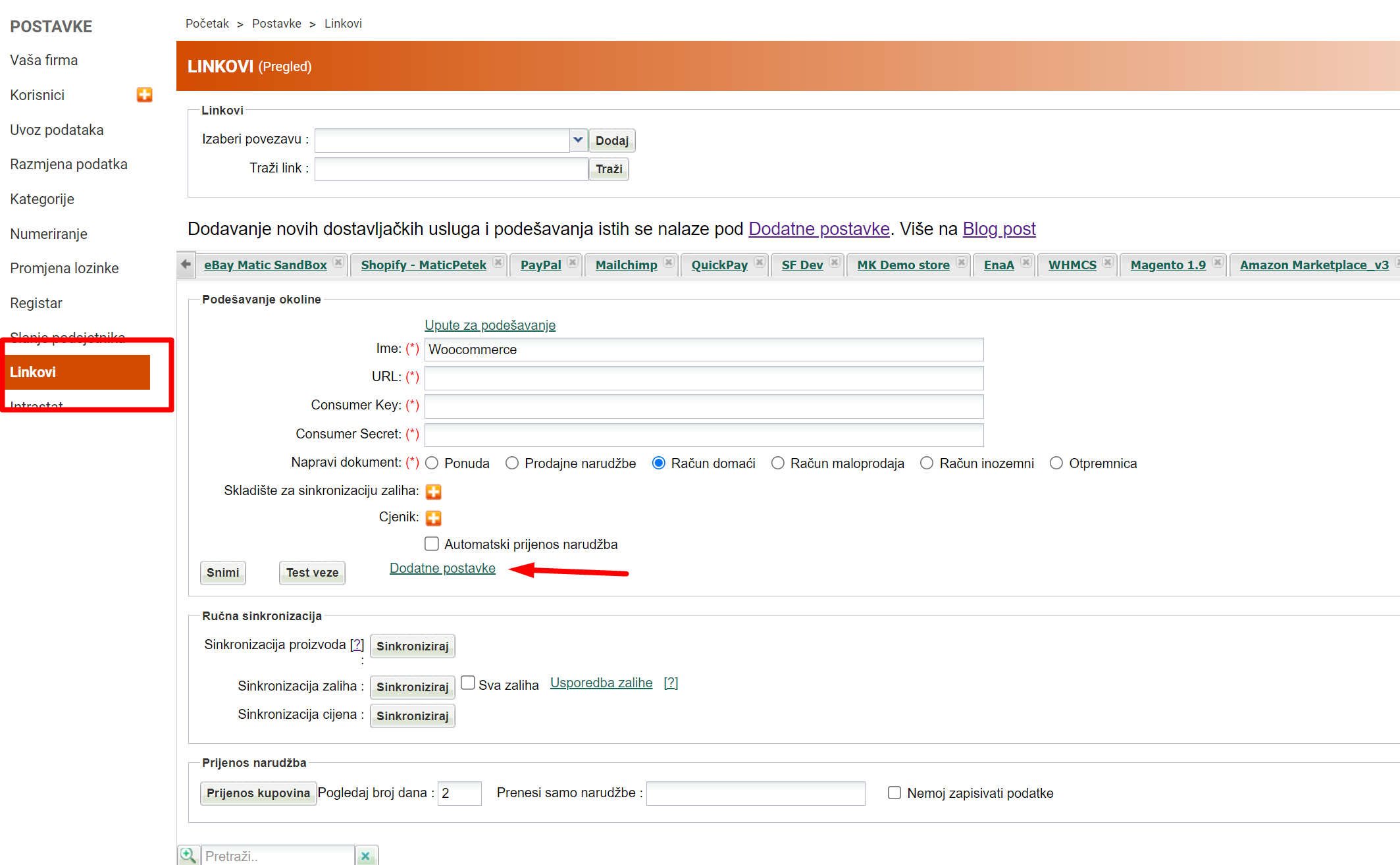Clear the Pretraži search with x icon
This screenshot has height=865, width=1400.
point(365,856)
